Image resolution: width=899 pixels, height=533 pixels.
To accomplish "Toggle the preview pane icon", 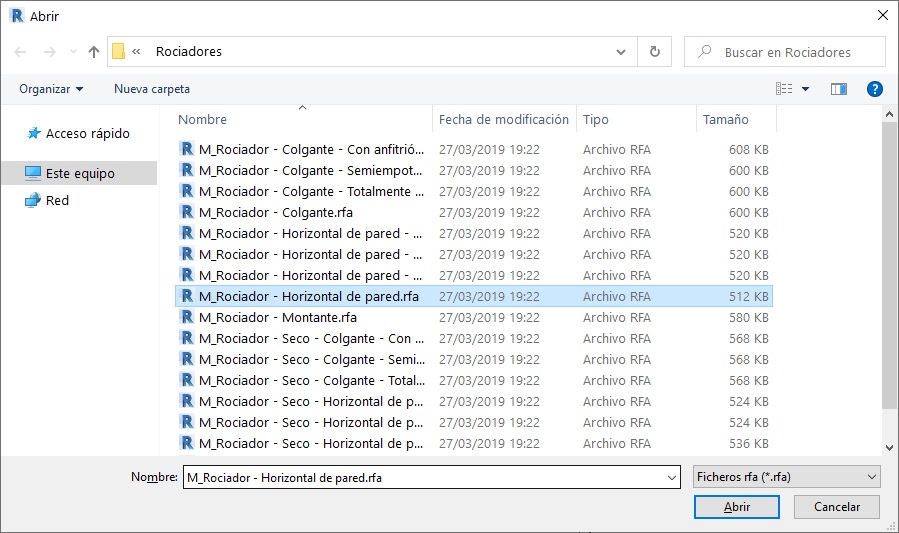I will point(839,89).
